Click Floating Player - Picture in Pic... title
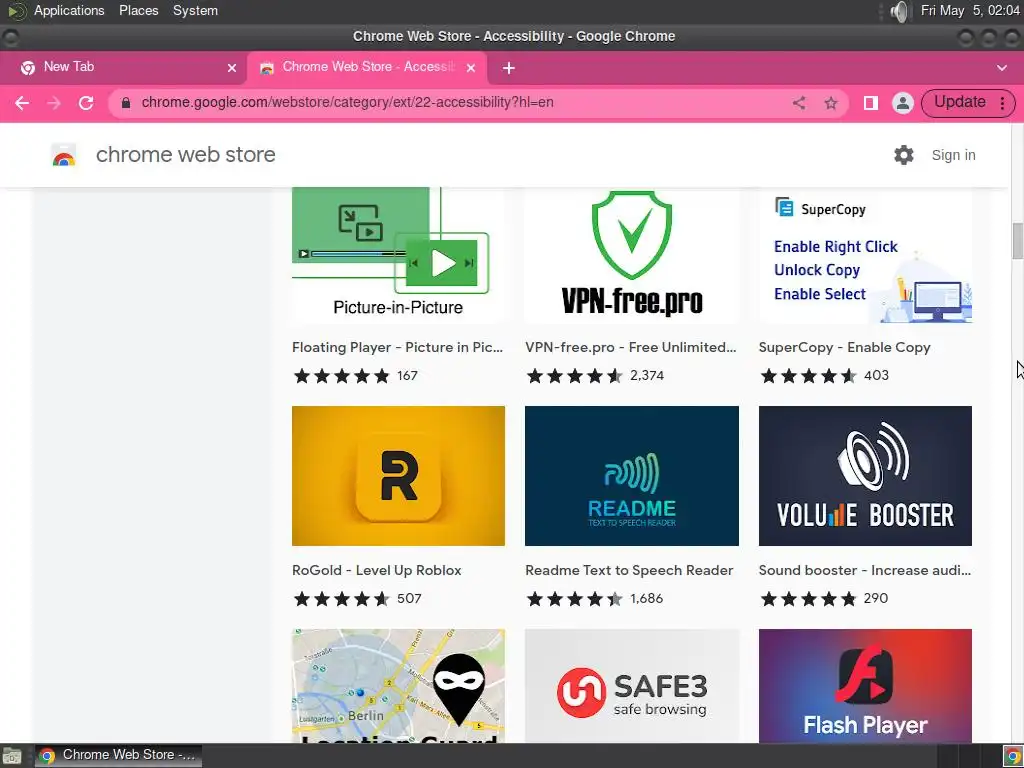The width and height of the screenshot is (1024, 768). tap(397, 347)
